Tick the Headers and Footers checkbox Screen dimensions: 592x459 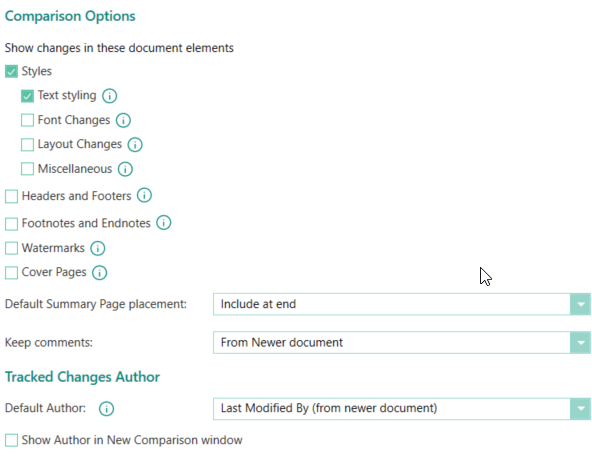(x=11, y=196)
